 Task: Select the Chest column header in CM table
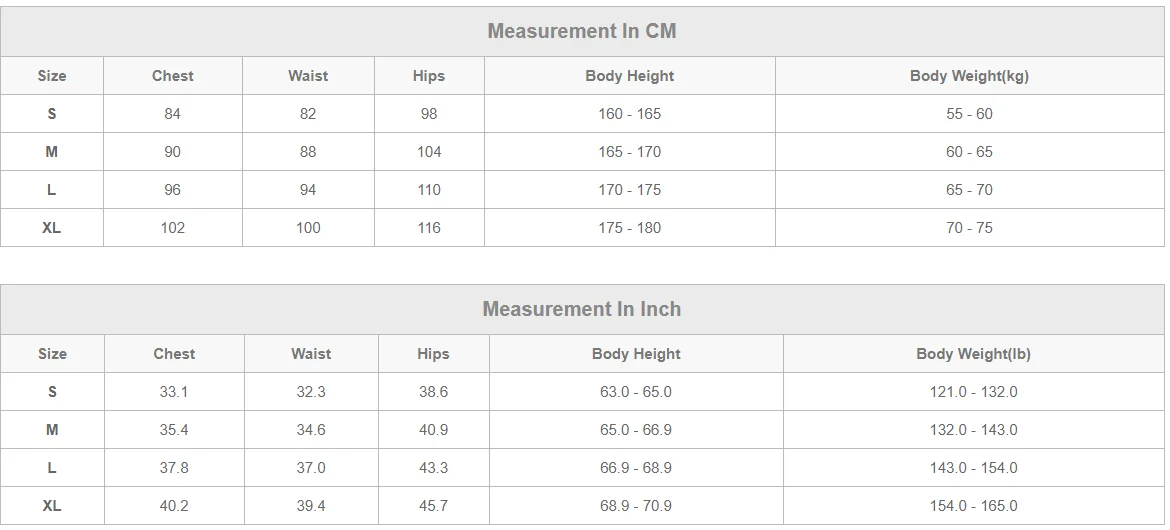[x=173, y=76]
